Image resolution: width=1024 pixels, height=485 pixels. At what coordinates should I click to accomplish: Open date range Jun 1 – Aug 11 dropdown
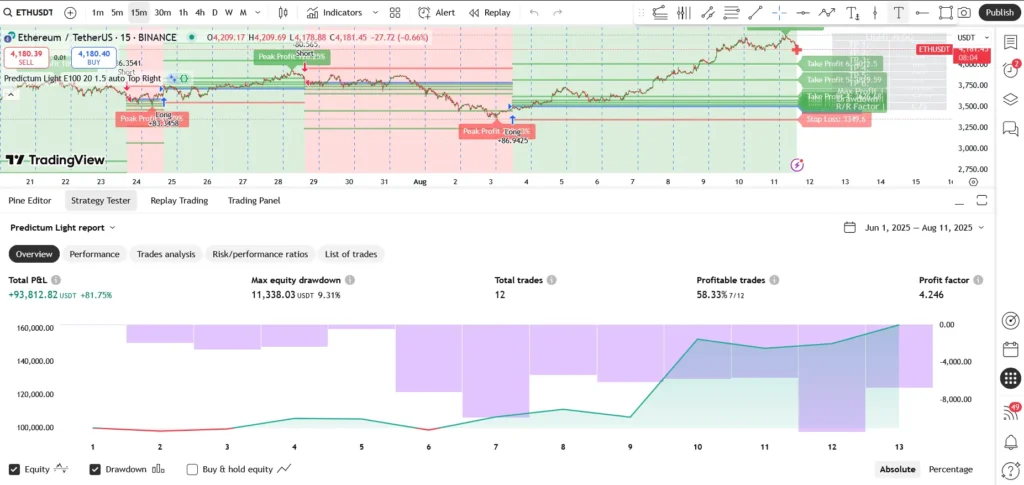(914, 227)
